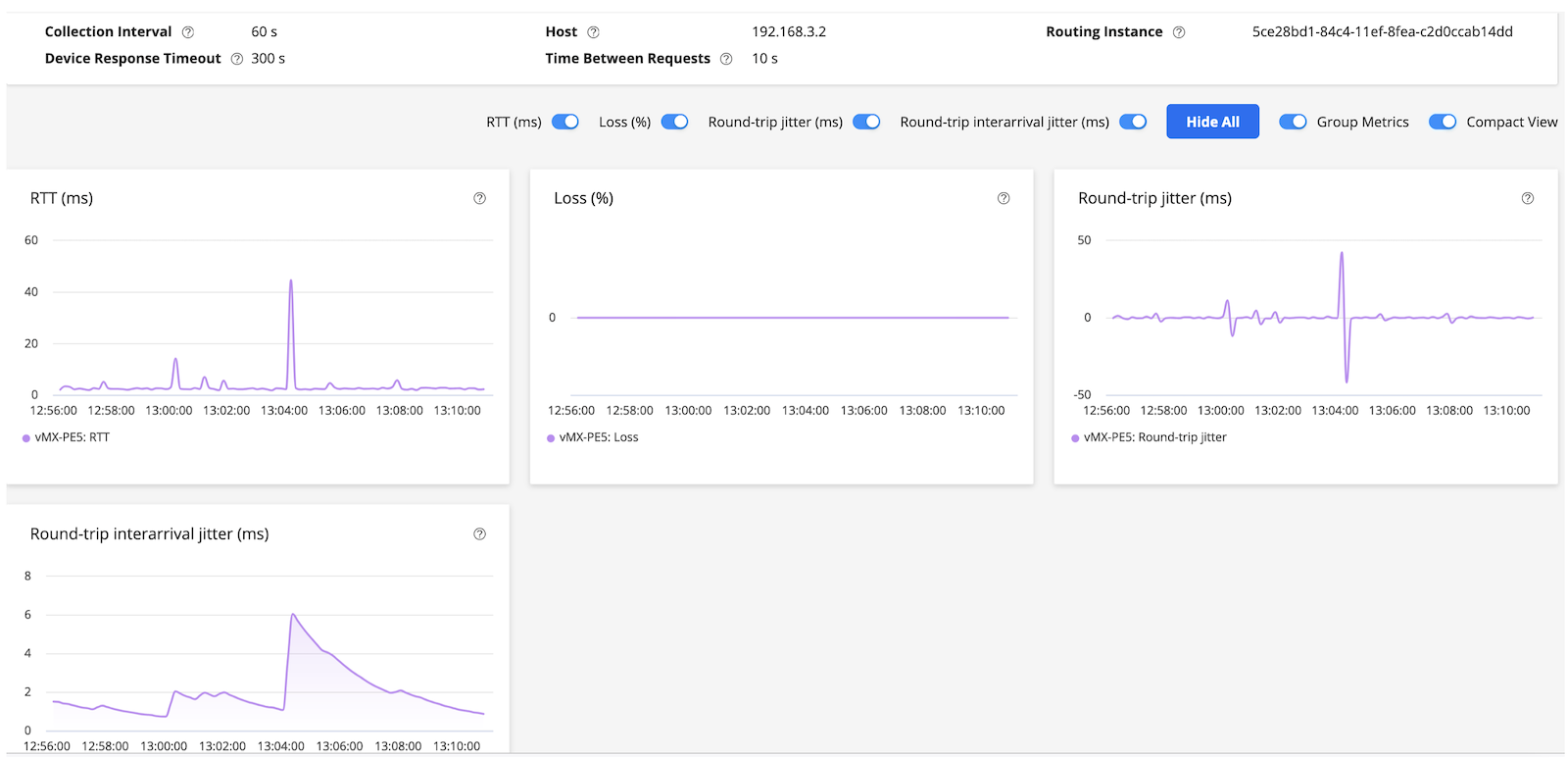
Task: Click the Round-trip interarrival jitter (ms) chart title
Action: click(x=150, y=534)
